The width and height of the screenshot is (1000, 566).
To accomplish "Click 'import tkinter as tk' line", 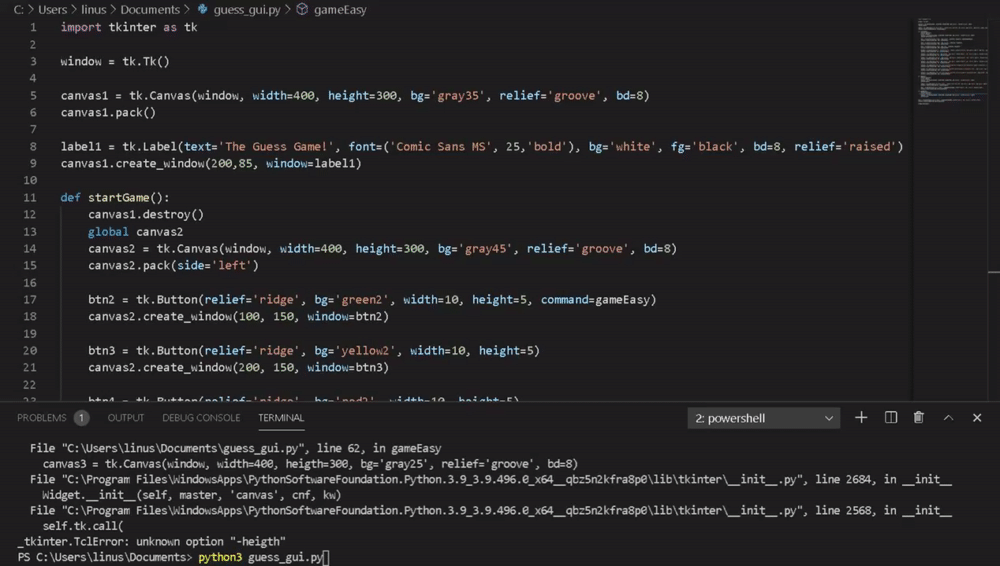I will click(x=129, y=27).
